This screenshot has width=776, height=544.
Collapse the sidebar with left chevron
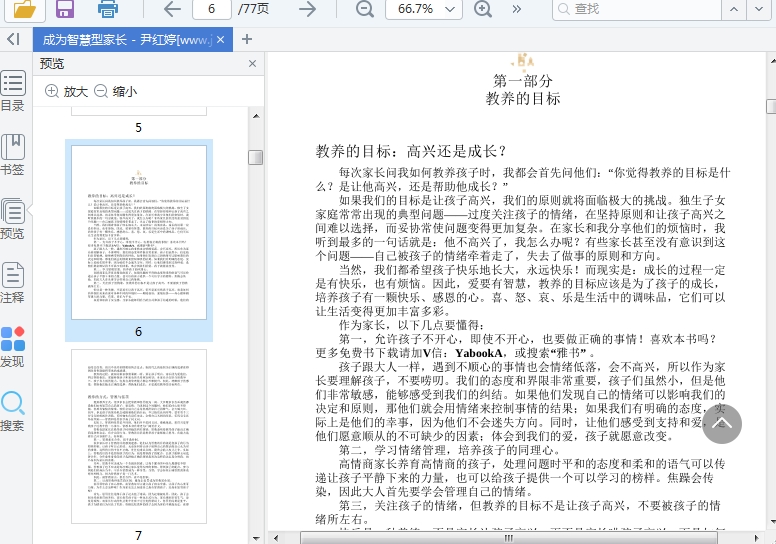click(13, 39)
